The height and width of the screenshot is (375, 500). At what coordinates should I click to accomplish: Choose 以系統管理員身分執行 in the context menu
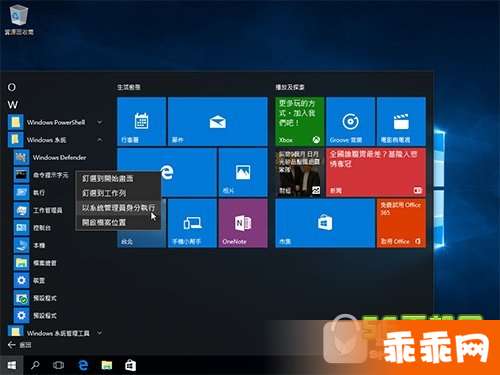(118, 208)
